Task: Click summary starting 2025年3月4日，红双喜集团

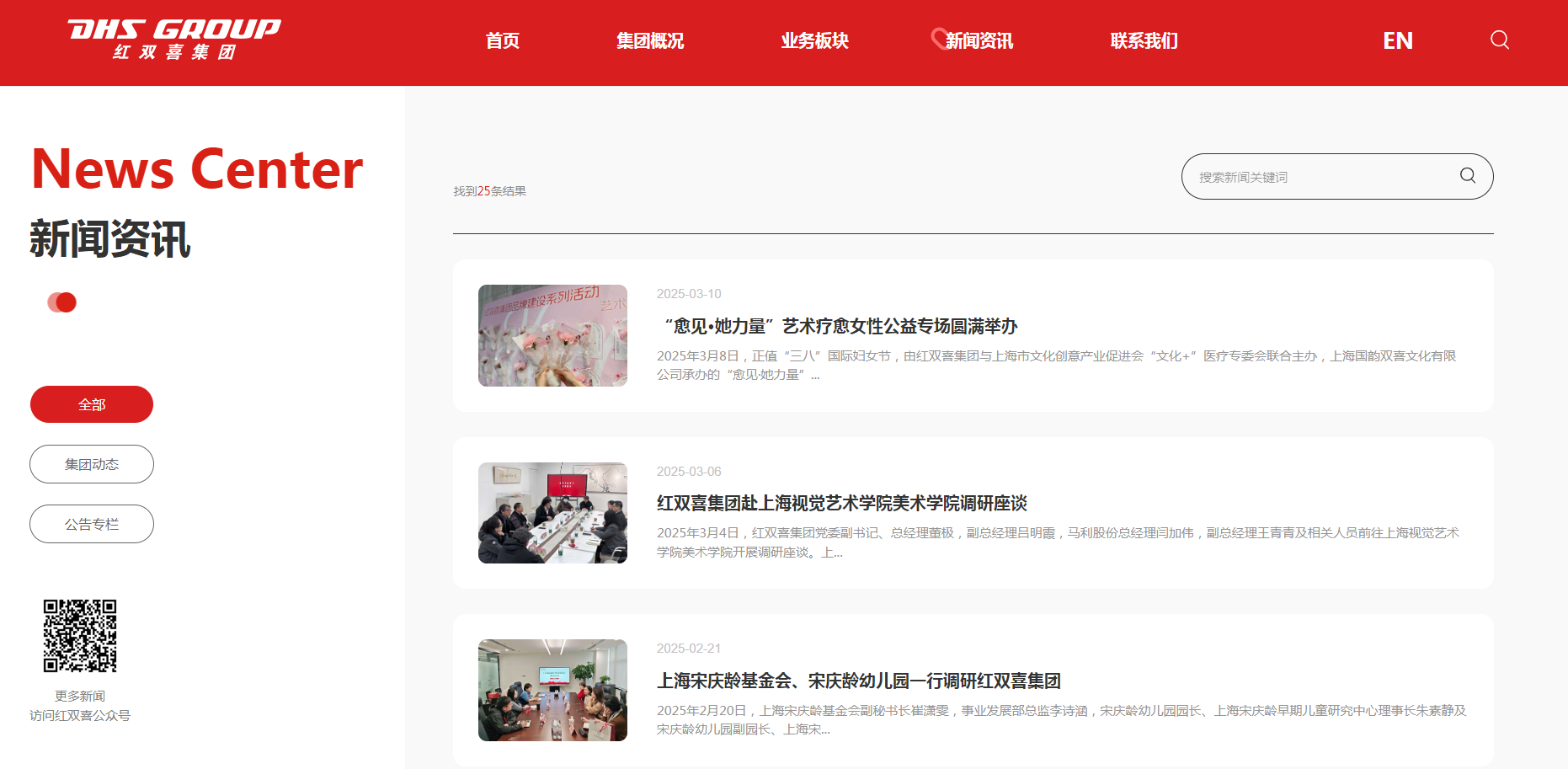Action: coord(1059,542)
